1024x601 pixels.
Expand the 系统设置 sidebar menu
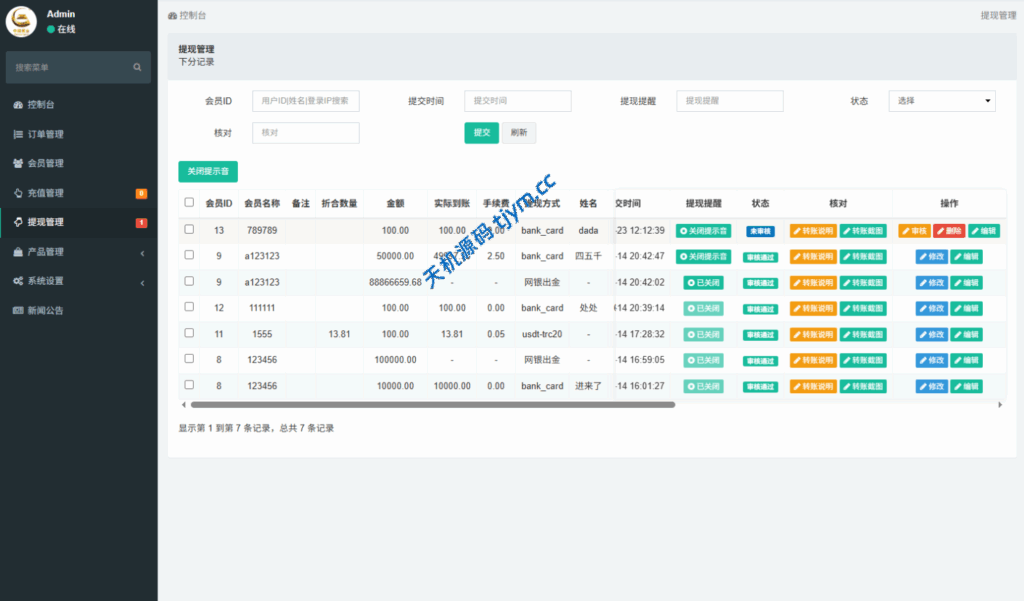point(78,281)
